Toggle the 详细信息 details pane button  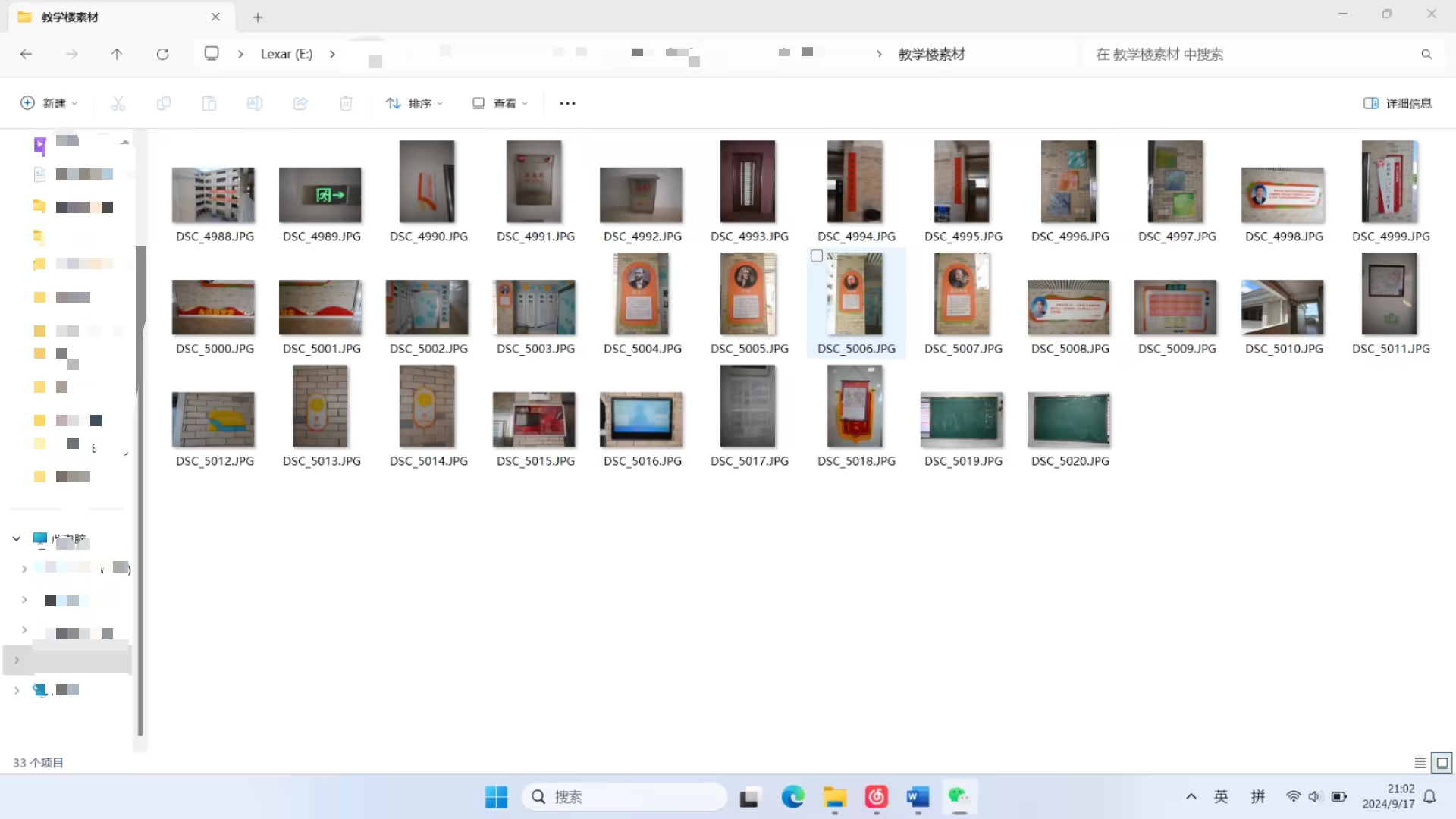[1397, 103]
